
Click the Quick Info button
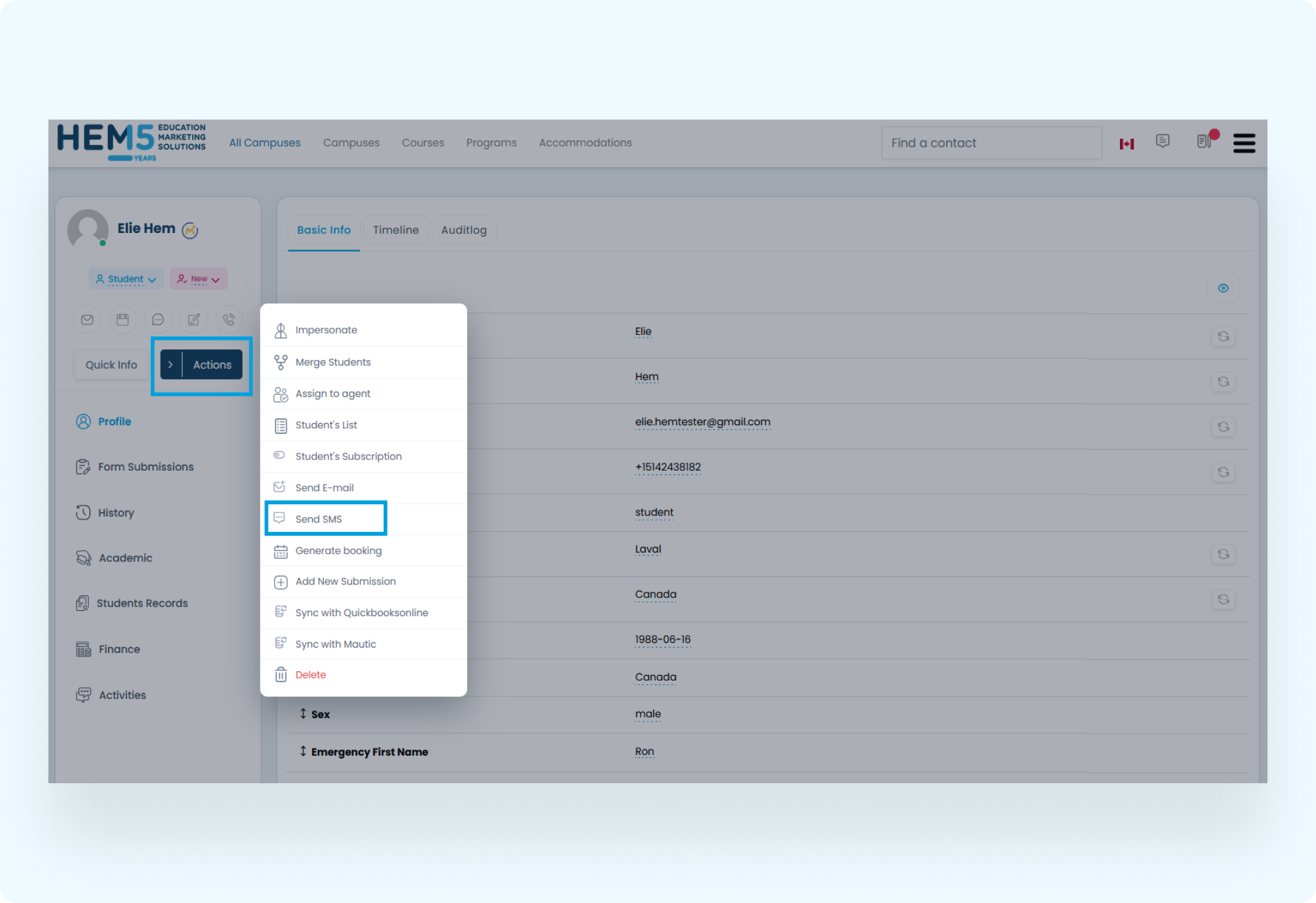tap(111, 365)
